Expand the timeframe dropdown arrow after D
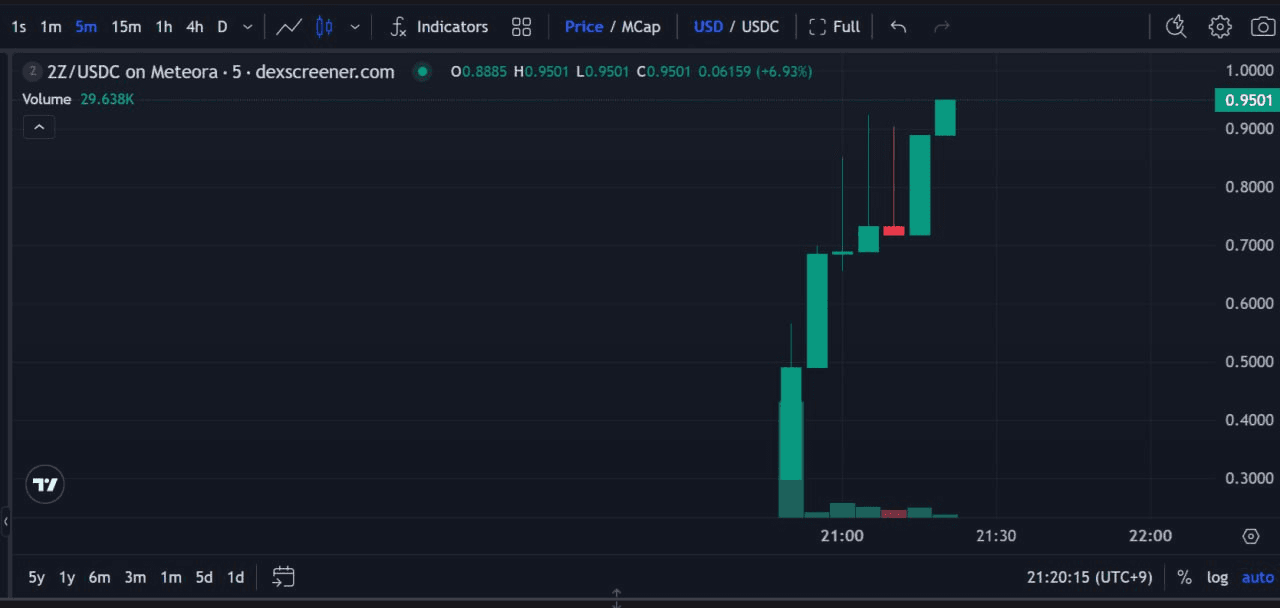 tap(248, 27)
